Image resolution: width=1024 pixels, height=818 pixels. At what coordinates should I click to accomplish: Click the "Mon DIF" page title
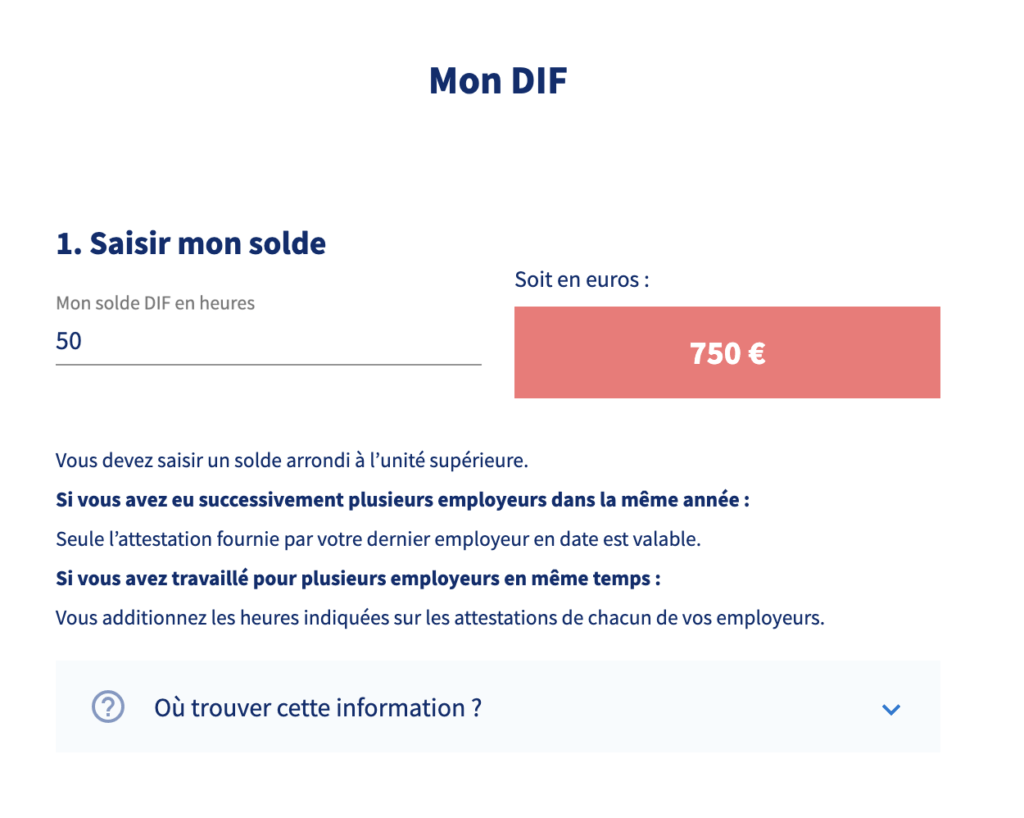(x=498, y=81)
